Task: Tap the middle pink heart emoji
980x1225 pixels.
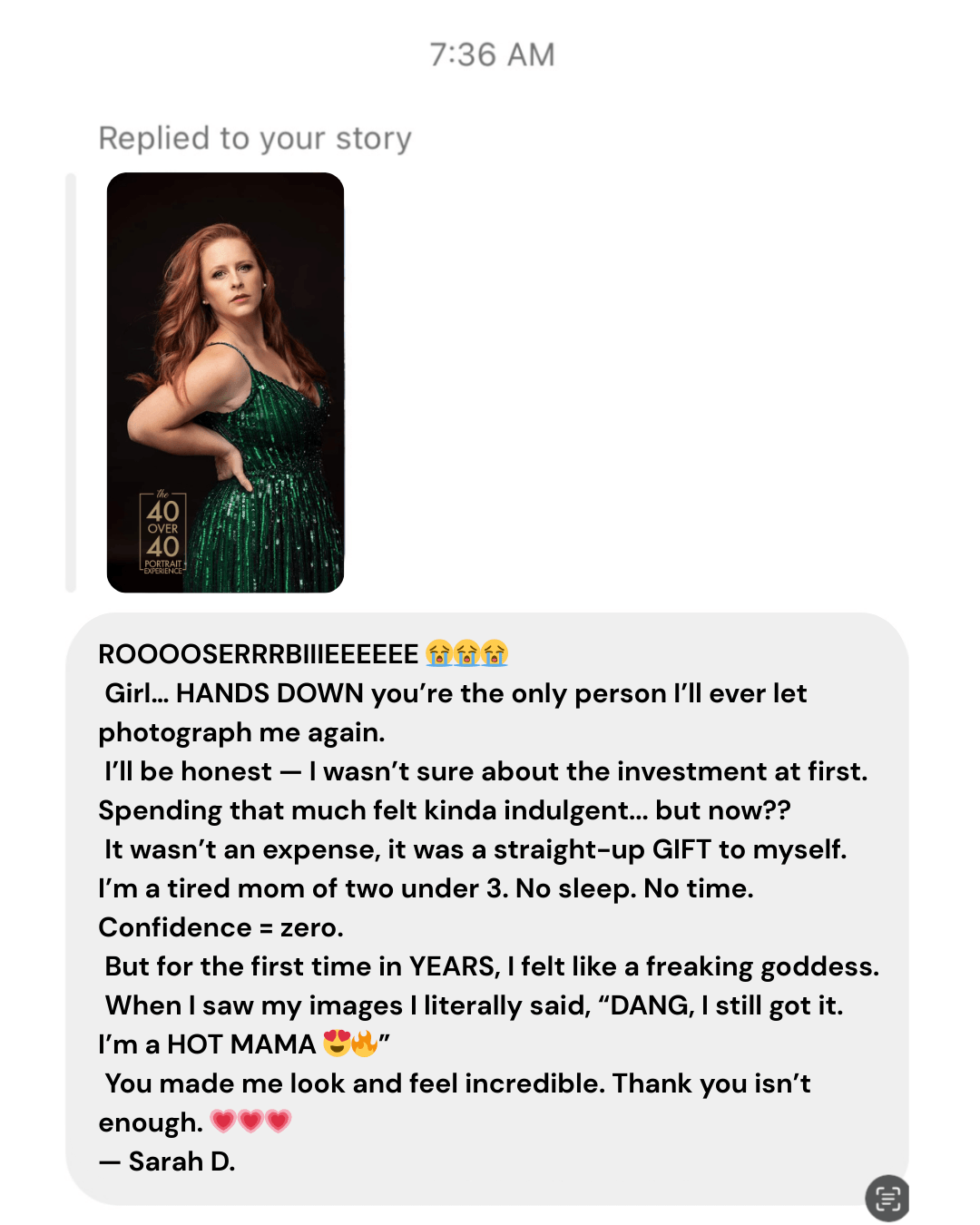Action: click(x=250, y=1122)
